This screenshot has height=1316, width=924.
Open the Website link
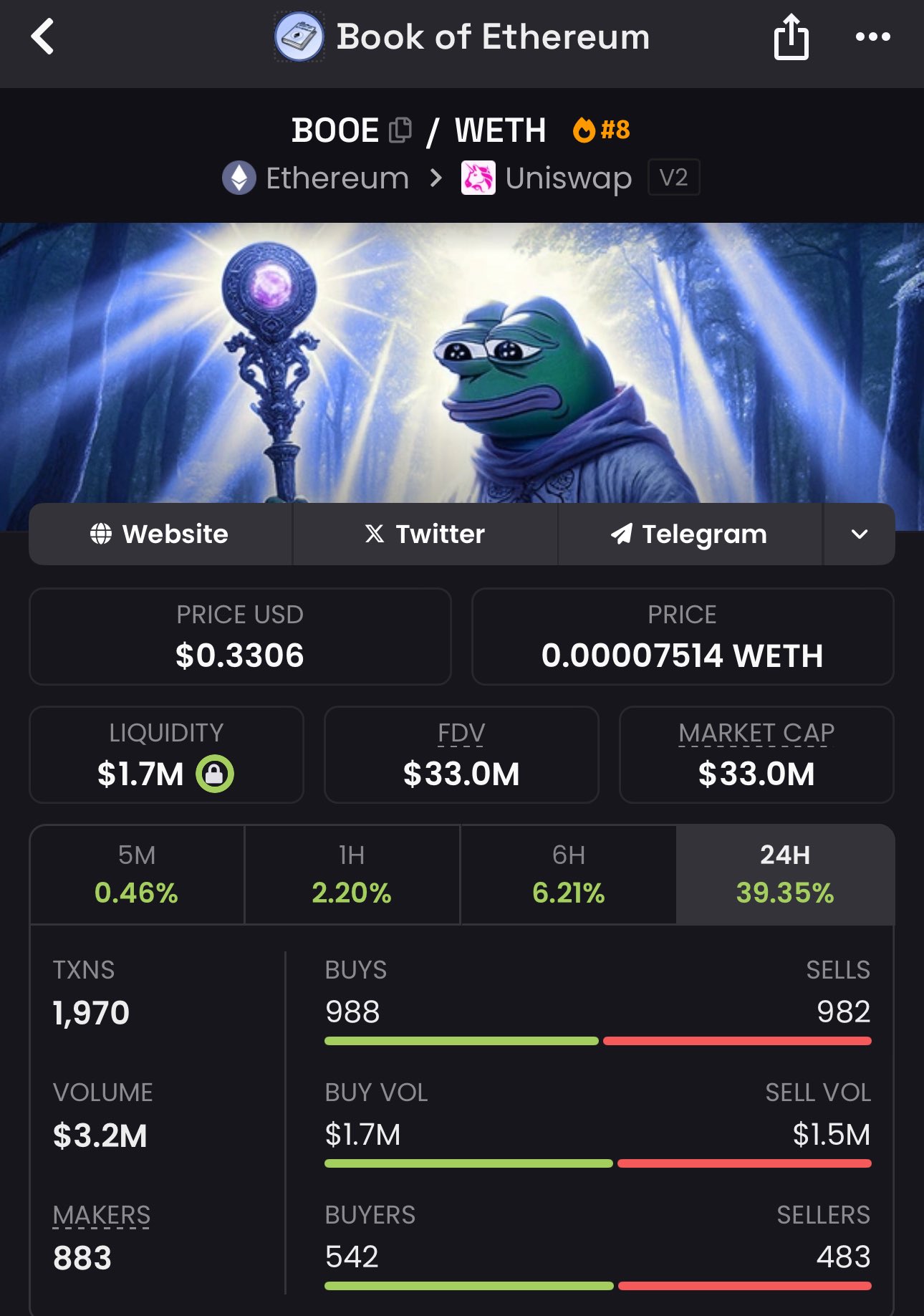(160, 534)
